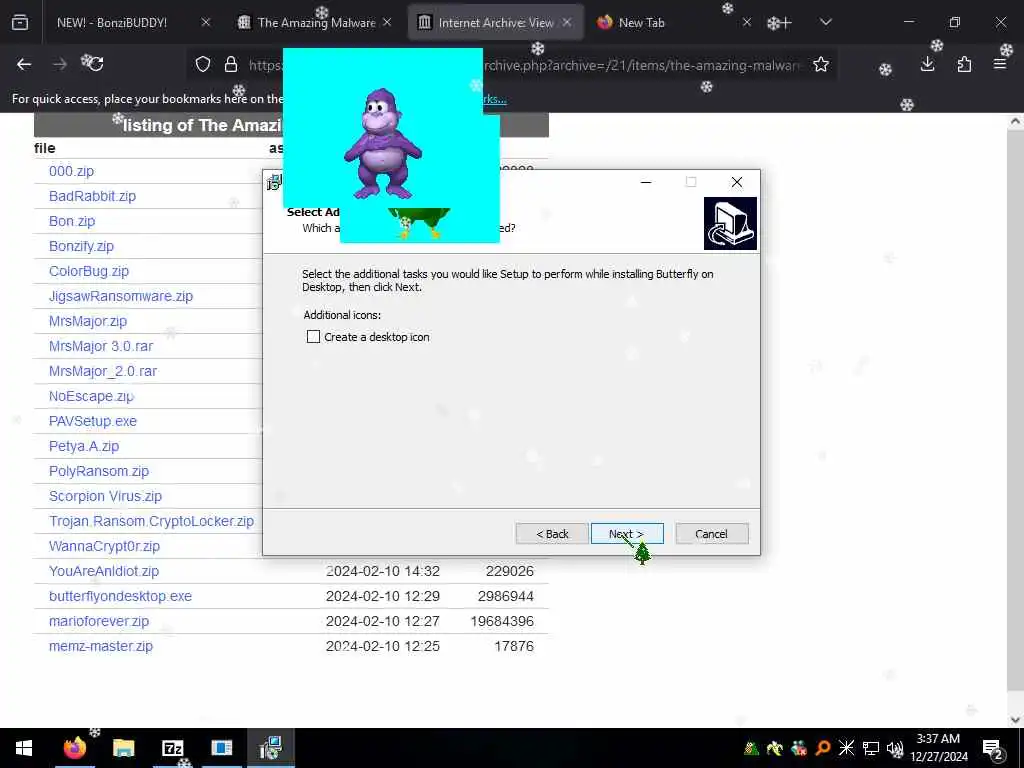
Task: Click the network tray icon
Action: coord(871,748)
